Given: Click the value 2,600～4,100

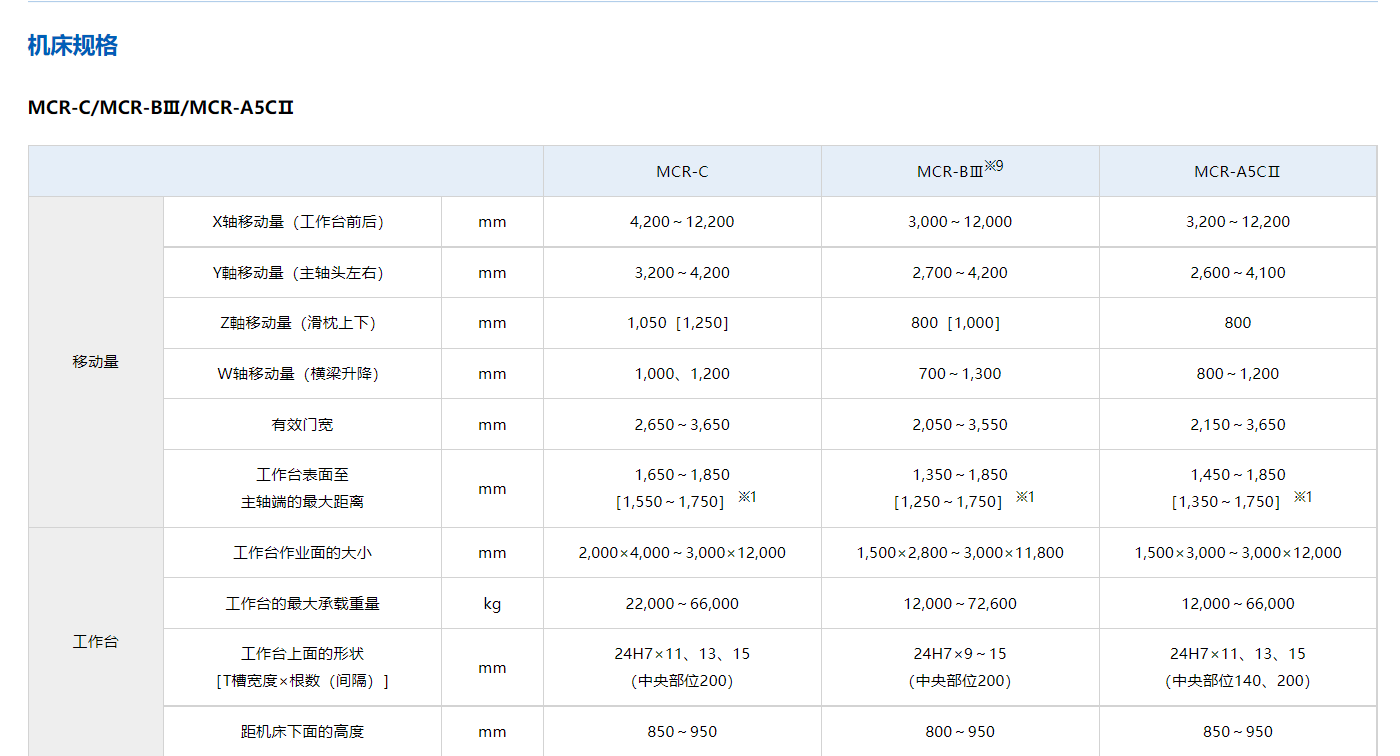Looking at the screenshot, I should click(1238, 272).
